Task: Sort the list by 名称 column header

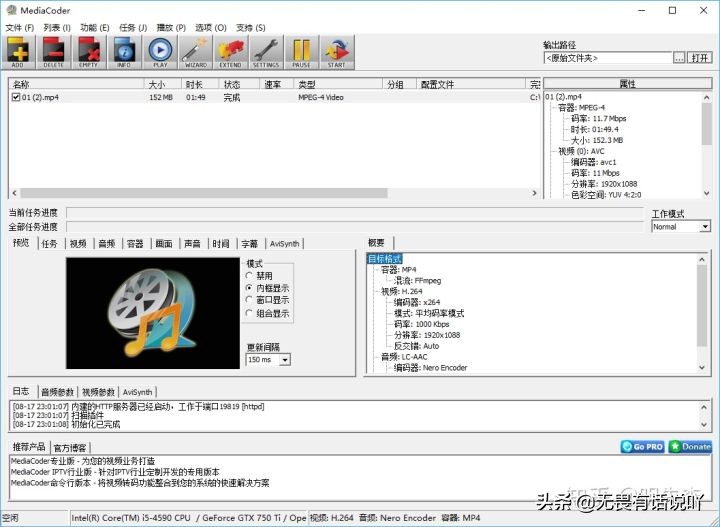Action: click(x=77, y=84)
